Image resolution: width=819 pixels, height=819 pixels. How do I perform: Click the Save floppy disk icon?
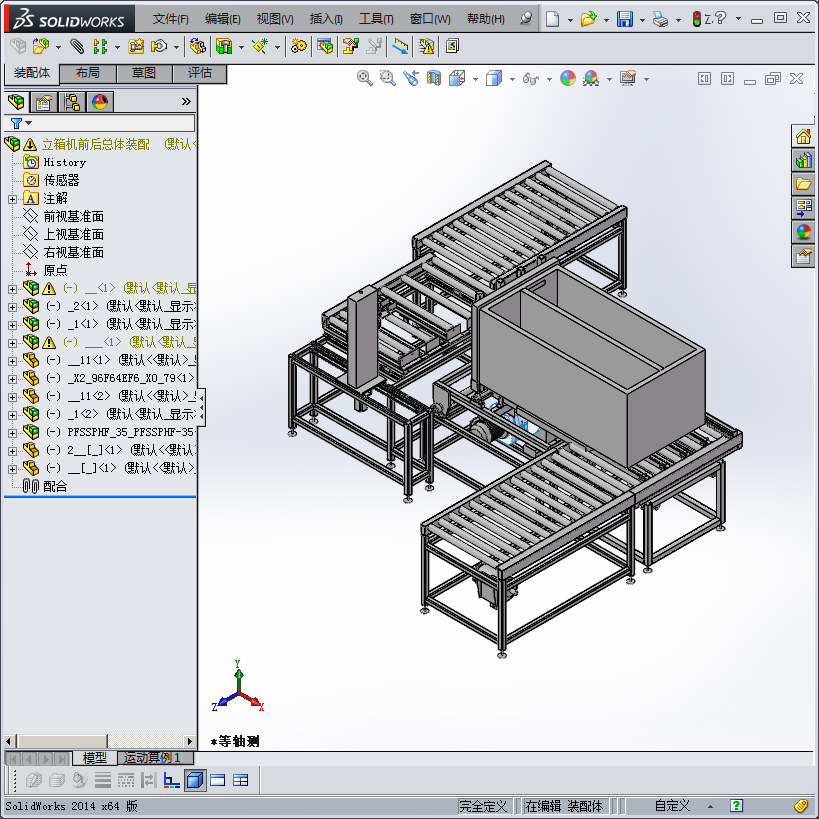click(625, 19)
